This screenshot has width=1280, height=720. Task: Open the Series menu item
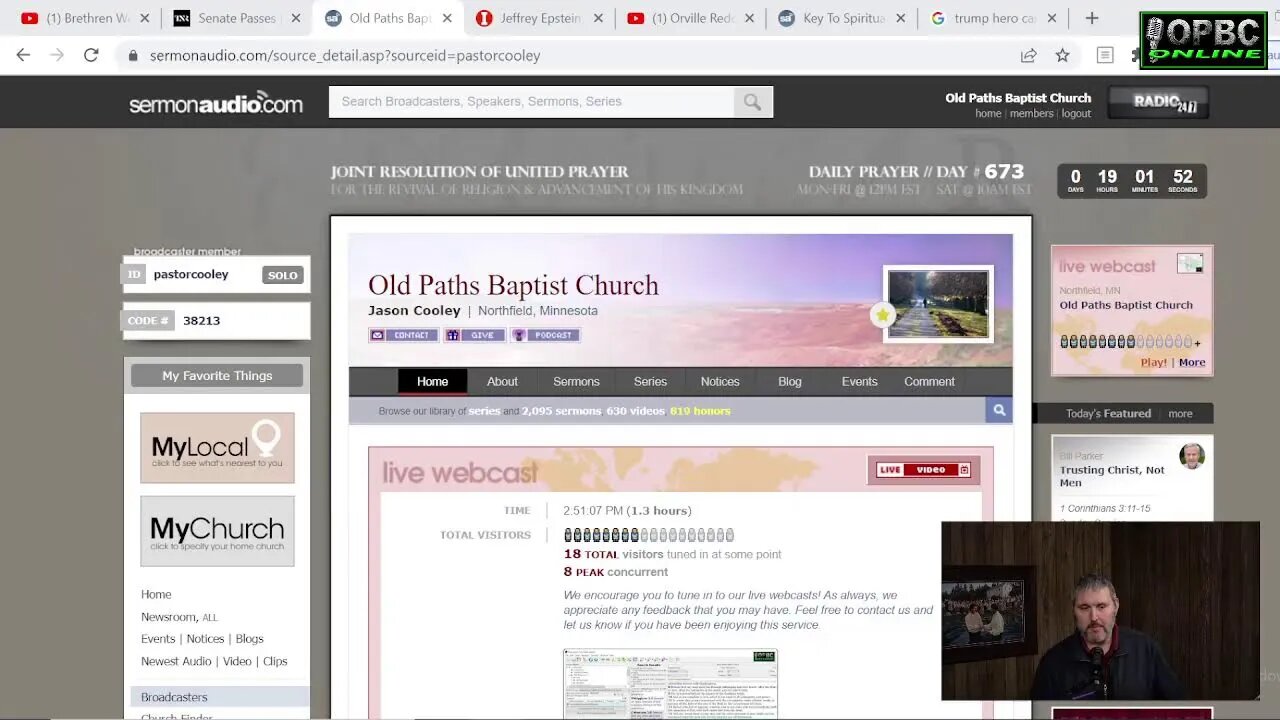click(650, 381)
